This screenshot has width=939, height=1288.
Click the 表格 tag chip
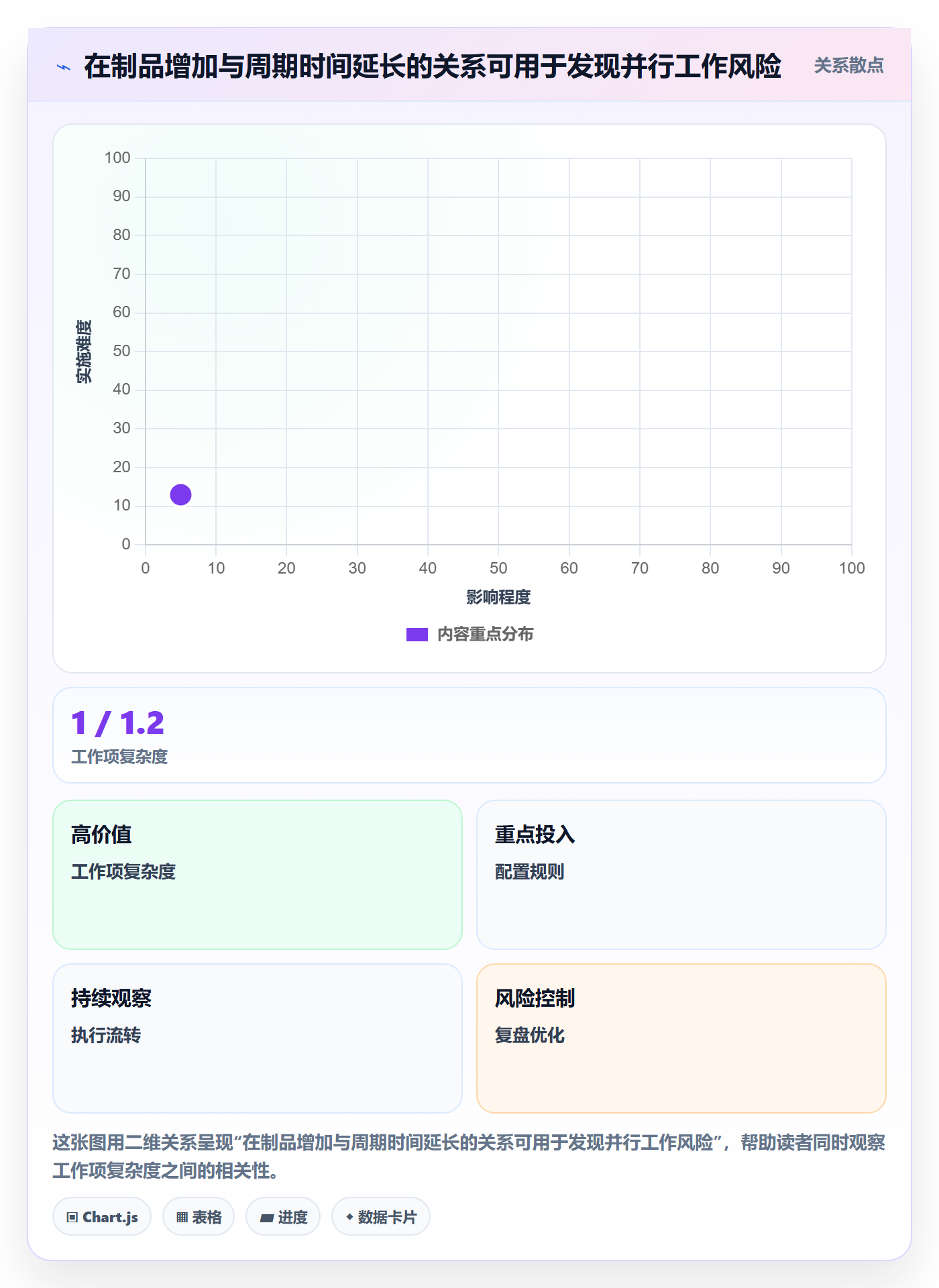(199, 1216)
